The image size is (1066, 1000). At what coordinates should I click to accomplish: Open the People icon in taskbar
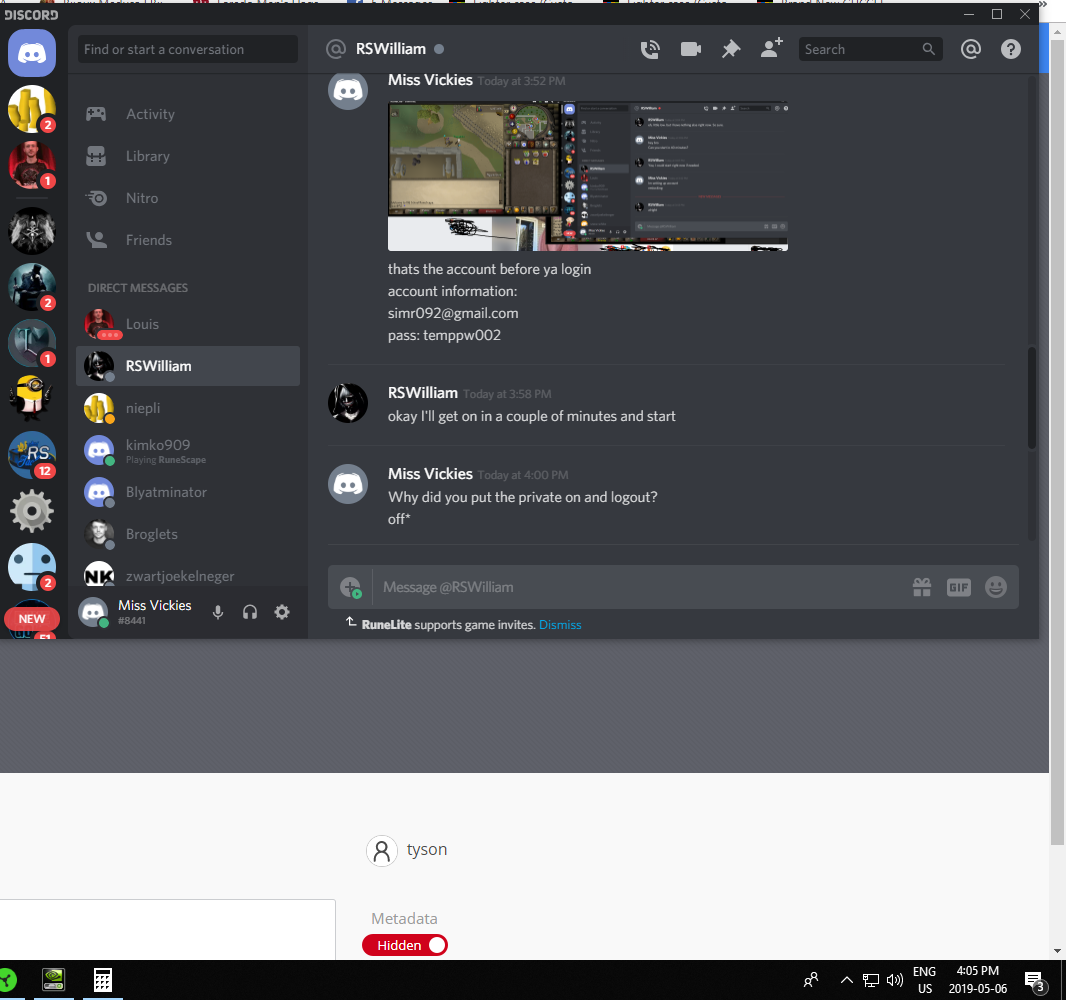[x=810, y=980]
